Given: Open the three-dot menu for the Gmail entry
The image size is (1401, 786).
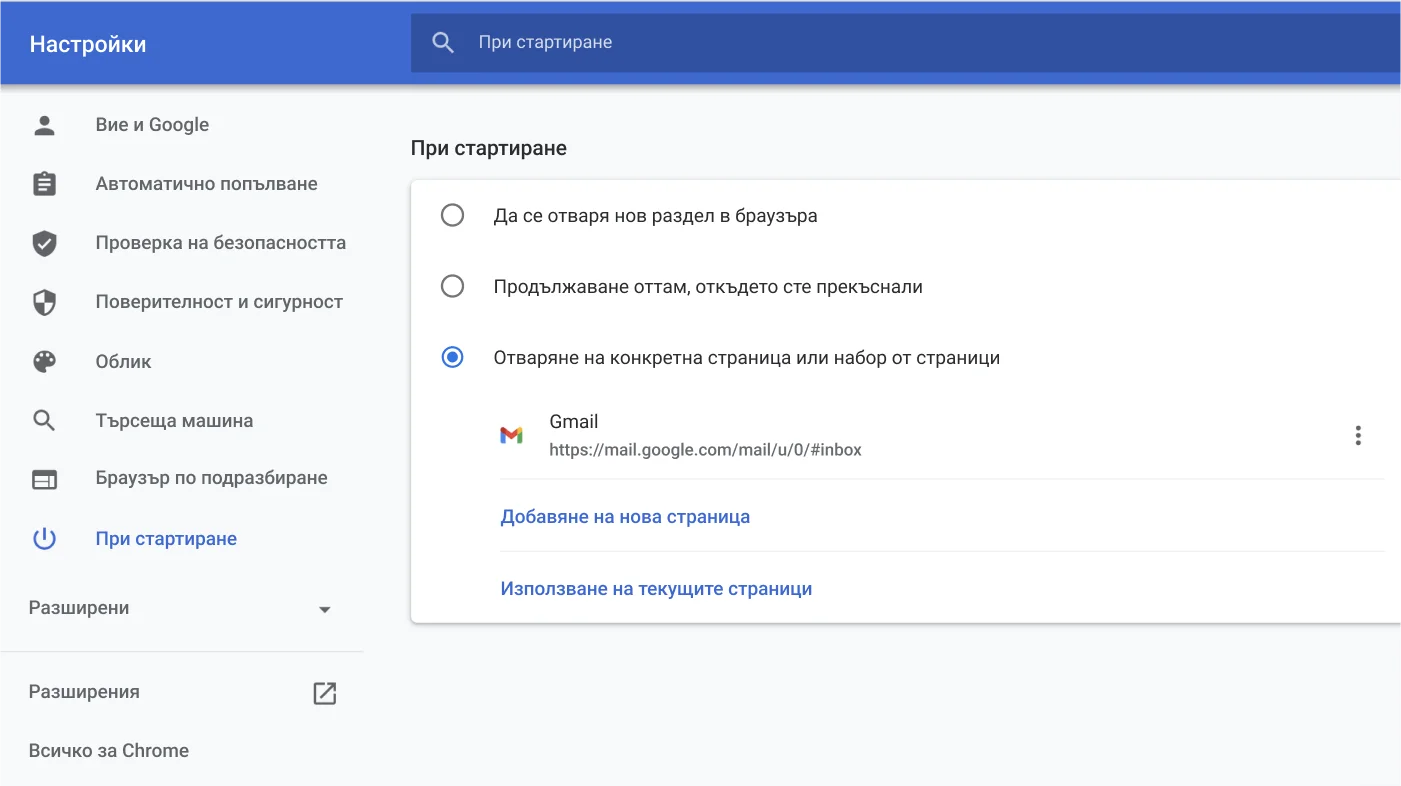Looking at the screenshot, I should point(1358,434).
